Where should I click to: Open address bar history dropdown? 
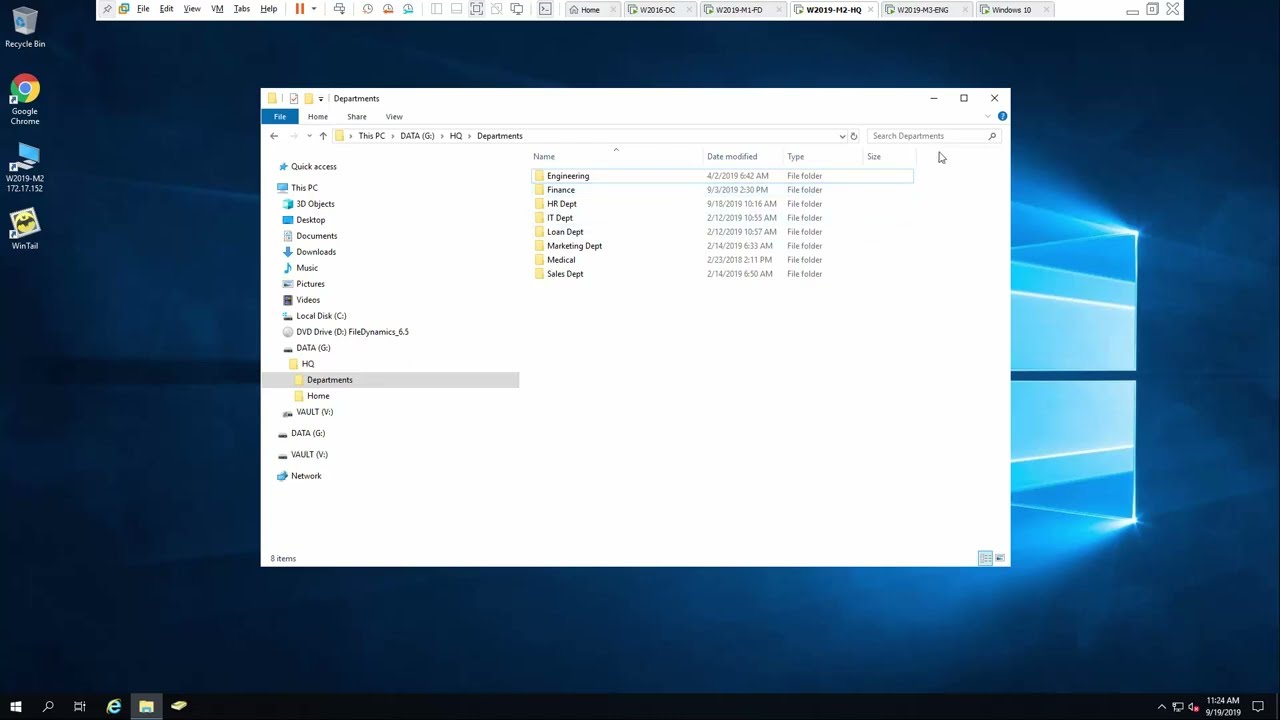(842, 136)
